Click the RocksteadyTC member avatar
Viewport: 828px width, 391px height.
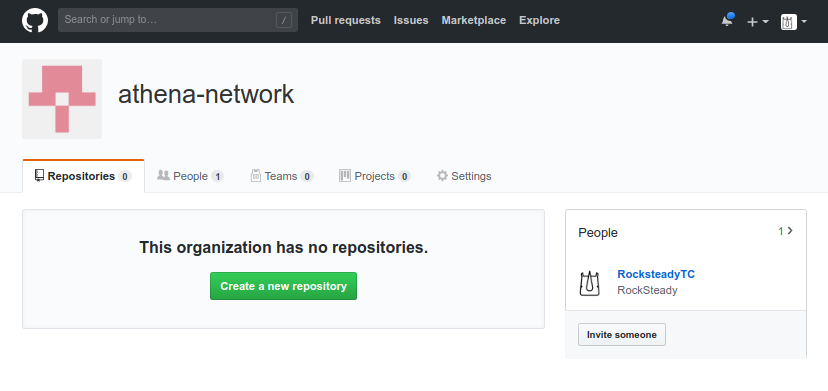tap(589, 283)
